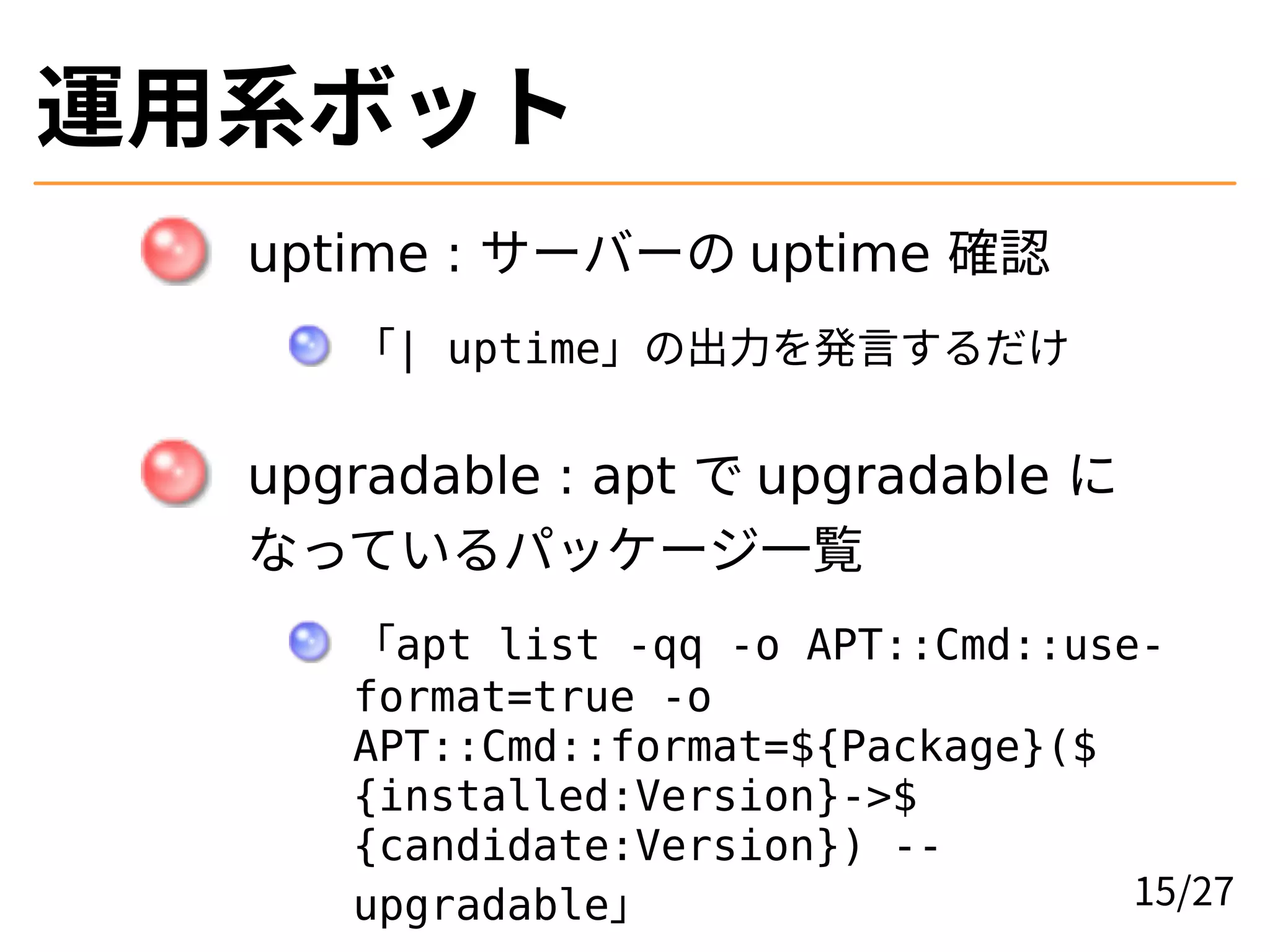Click the blue bullet beside '| uptime' line
The height and width of the screenshot is (952, 1270).
click(309, 346)
